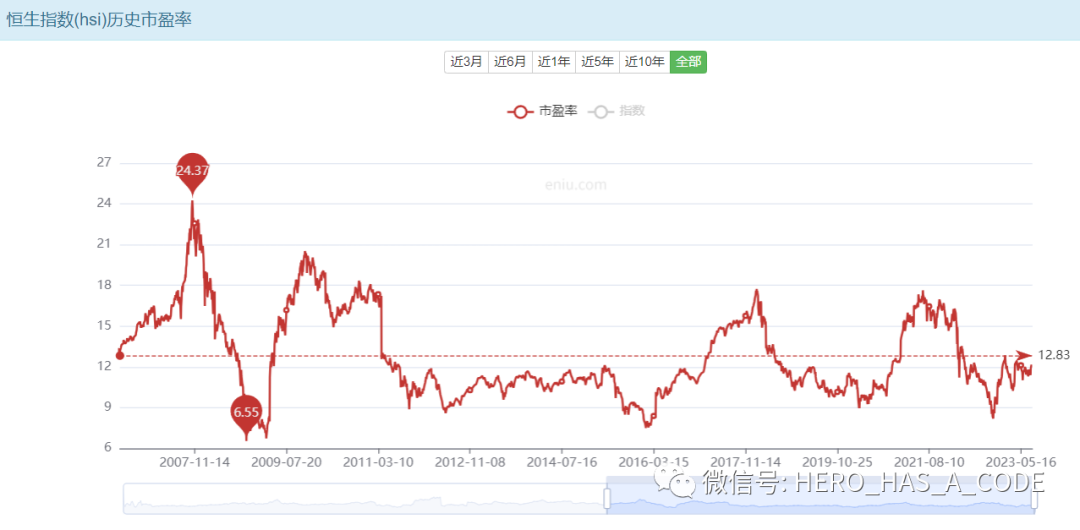Click the 24.37 maximum value pin marker
Screen dimensions: 1080x530
(x=192, y=172)
